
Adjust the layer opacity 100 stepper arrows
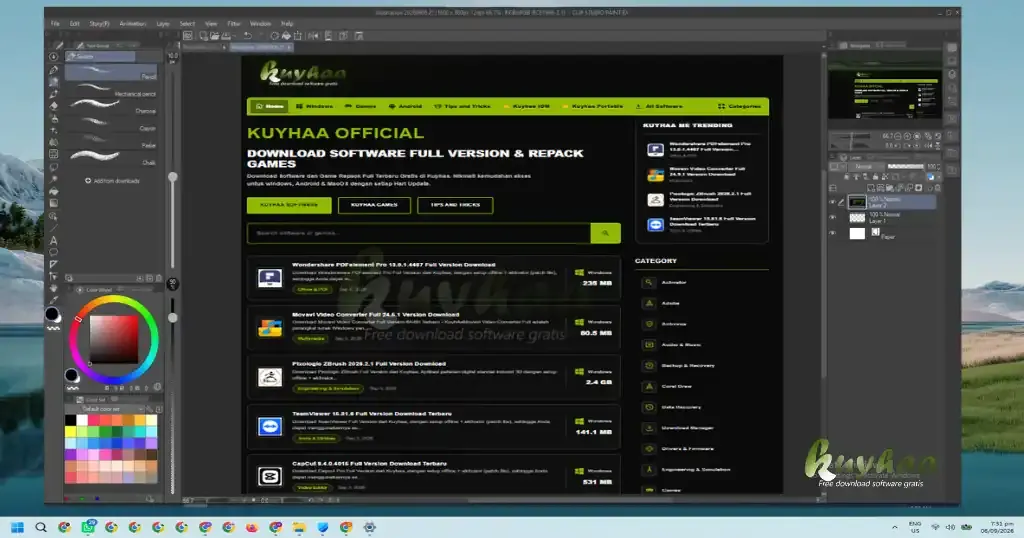click(938, 166)
